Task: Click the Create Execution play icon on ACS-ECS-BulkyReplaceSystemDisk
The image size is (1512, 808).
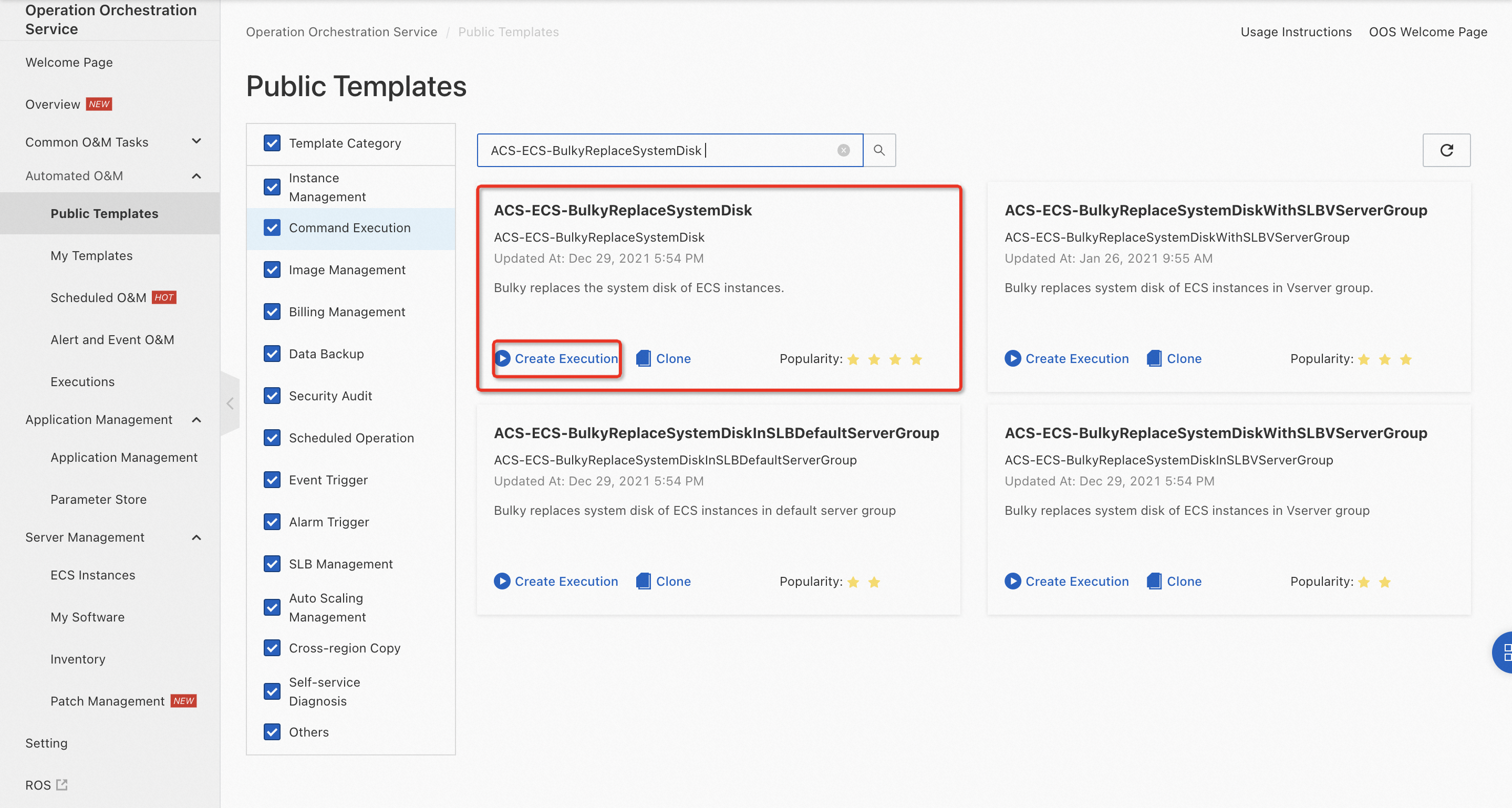Action: (502, 358)
